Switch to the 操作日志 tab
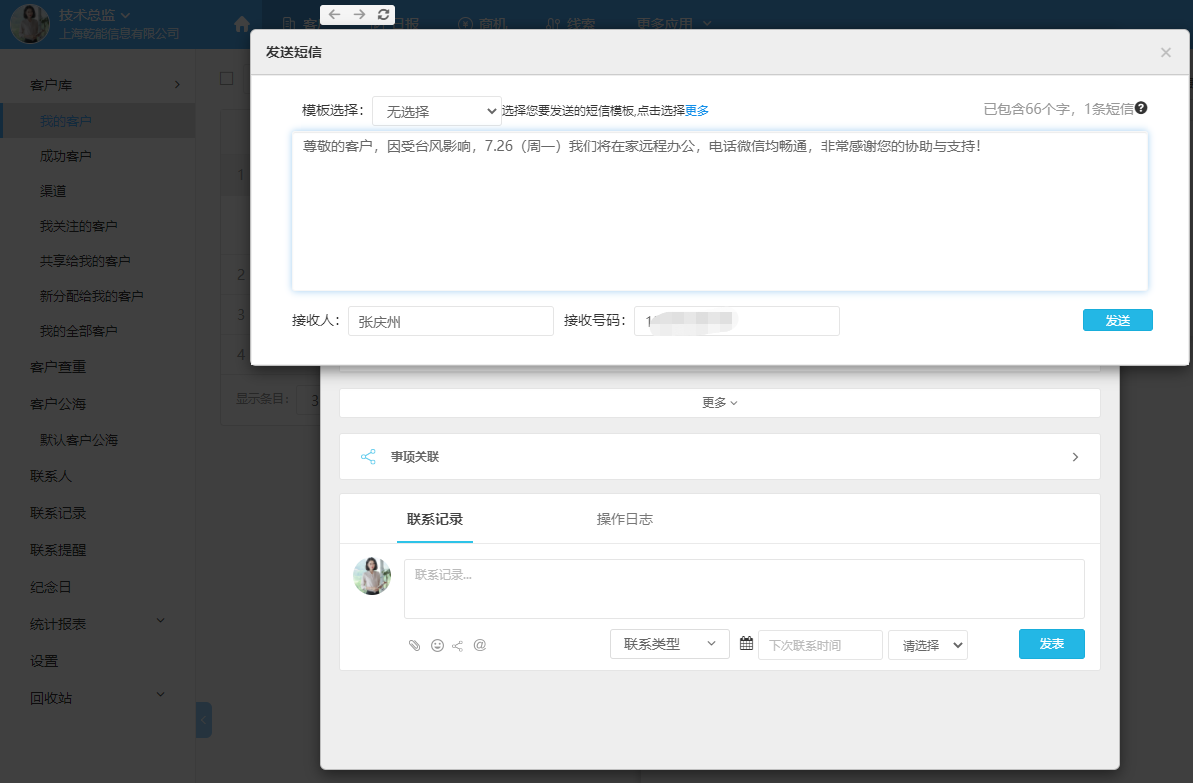Image resolution: width=1193 pixels, height=783 pixels. point(625,519)
